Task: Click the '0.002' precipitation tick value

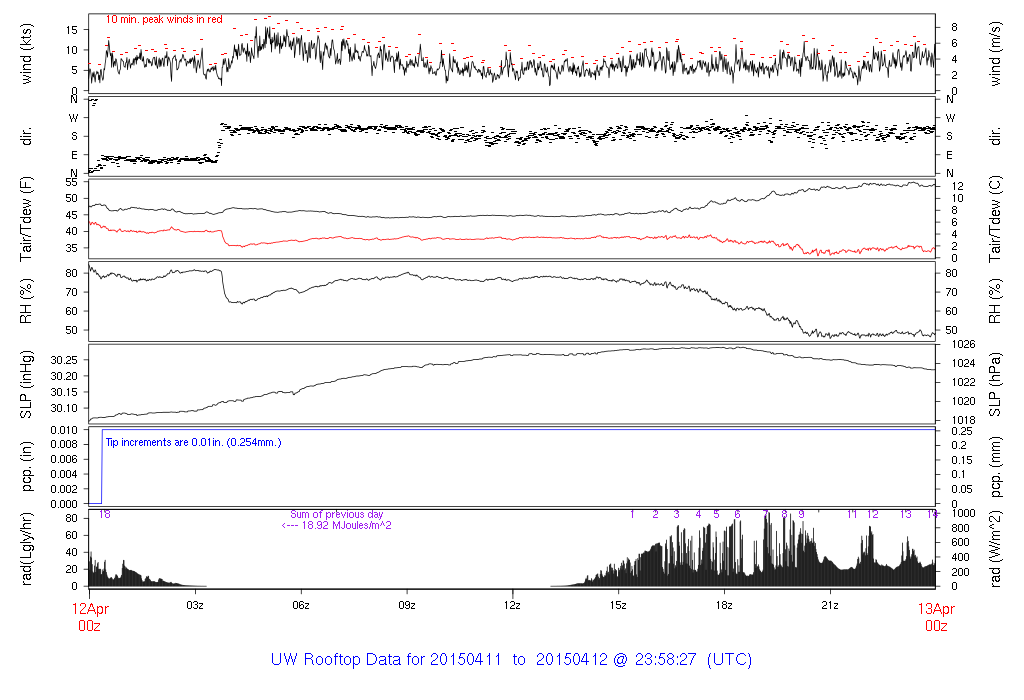Action: point(64,489)
